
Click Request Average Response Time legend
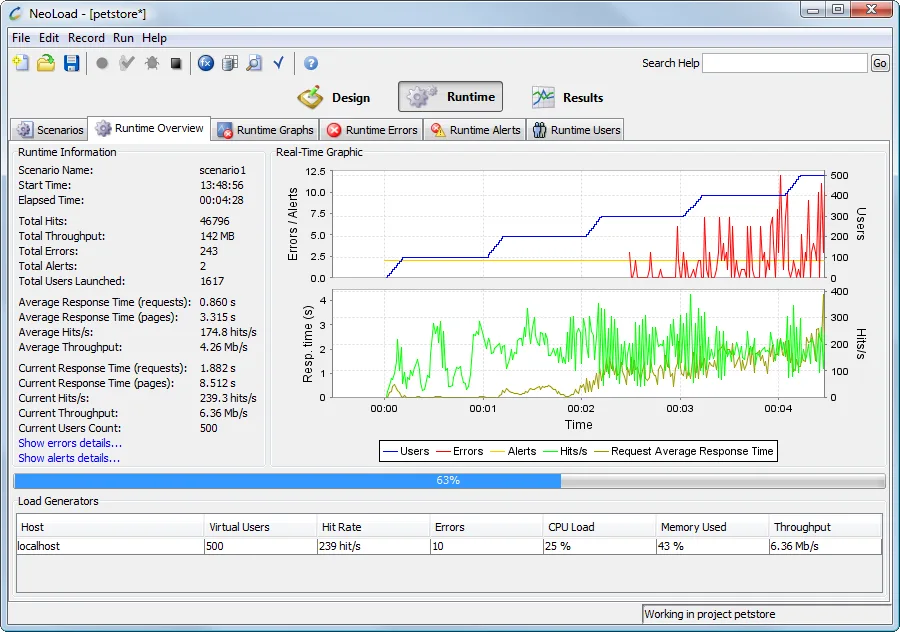click(x=684, y=451)
